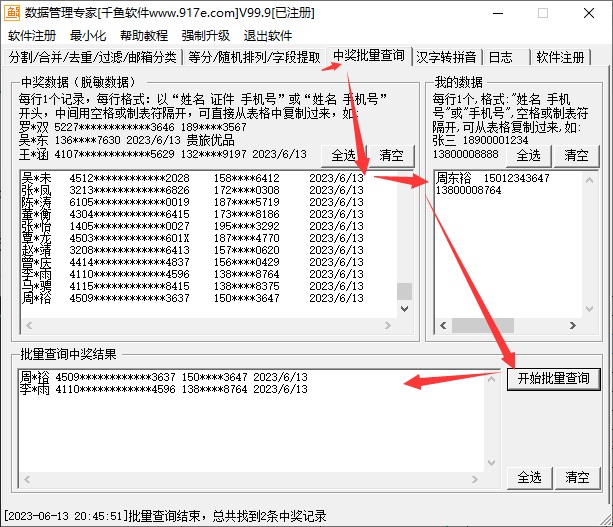
Task: Click the 中奖数据 list vertical scrollbar thumb
Action: coord(405,291)
